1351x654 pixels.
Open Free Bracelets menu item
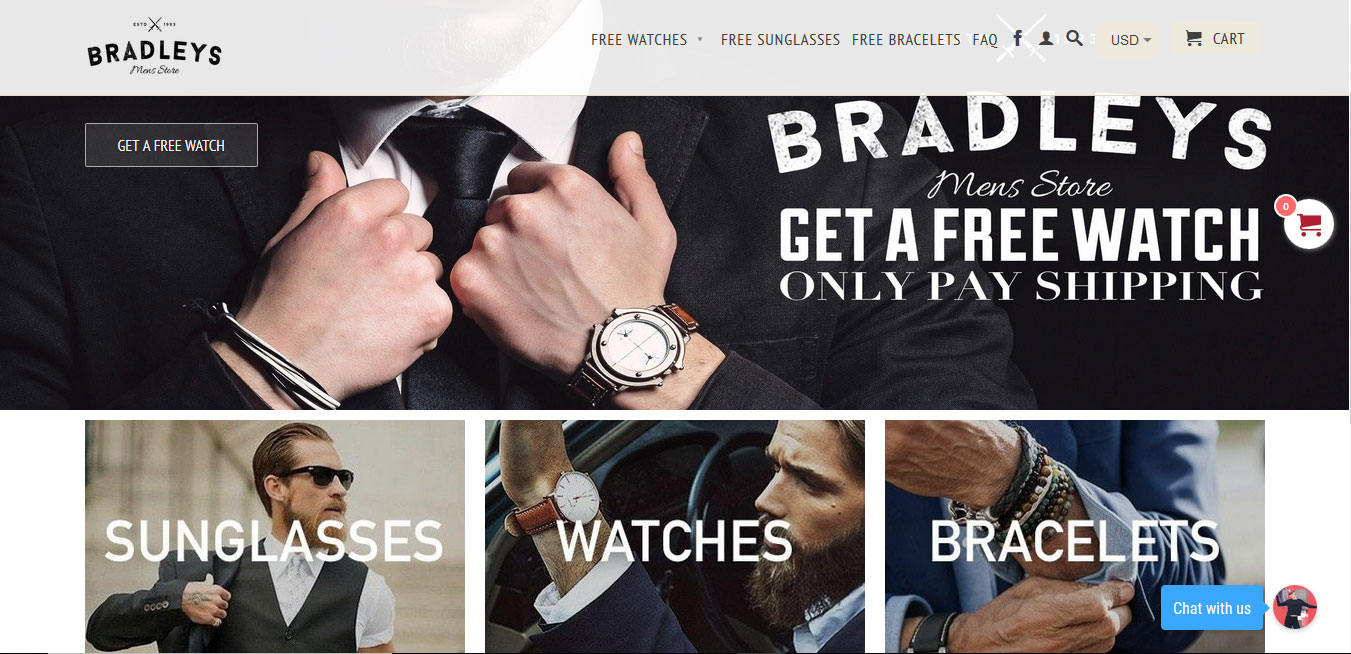point(906,40)
